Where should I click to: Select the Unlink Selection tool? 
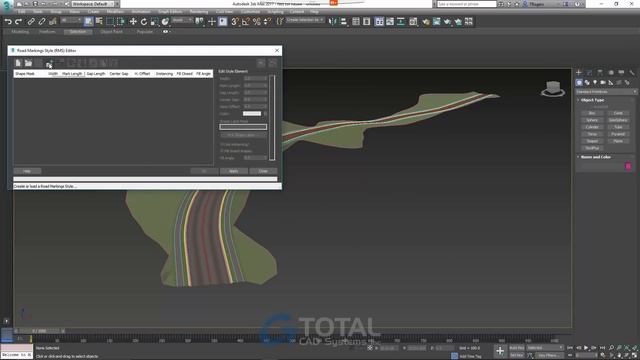click(42, 22)
